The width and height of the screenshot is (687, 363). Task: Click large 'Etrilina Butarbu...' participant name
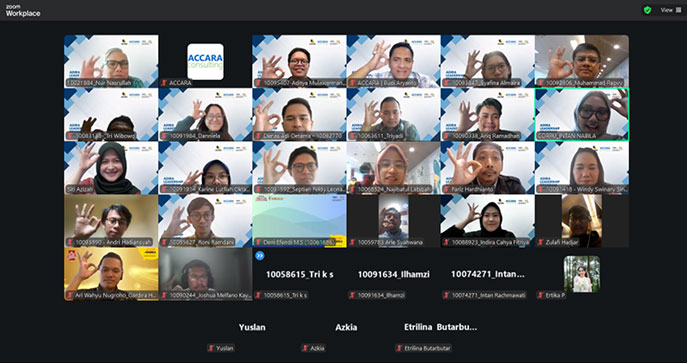click(440, 328)
